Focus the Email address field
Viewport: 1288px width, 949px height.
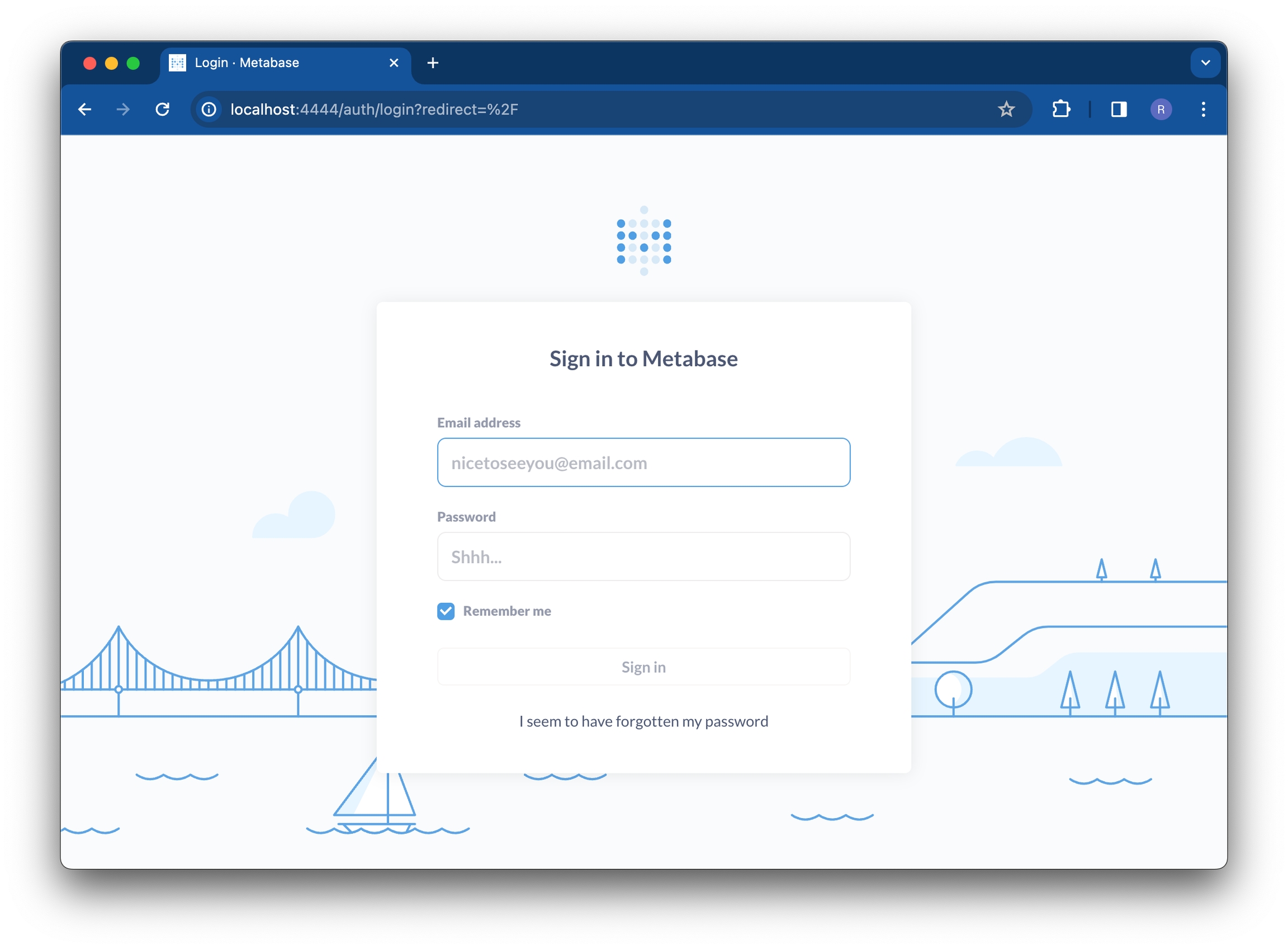click(x=643, y=462)
